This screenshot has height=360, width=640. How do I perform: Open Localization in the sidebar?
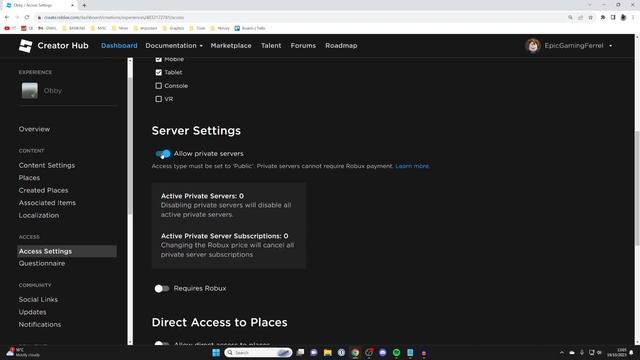point(39,216)
